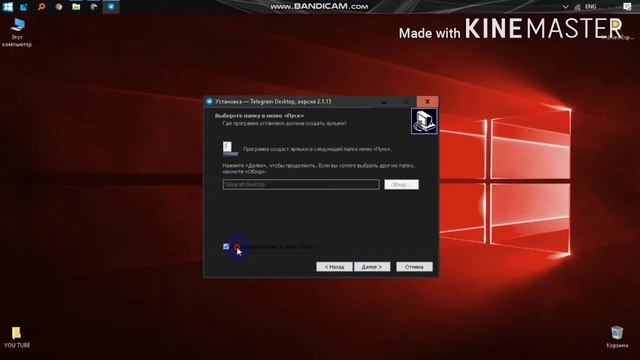Cancel setup with the 'Отмена' button

[414, 267]
